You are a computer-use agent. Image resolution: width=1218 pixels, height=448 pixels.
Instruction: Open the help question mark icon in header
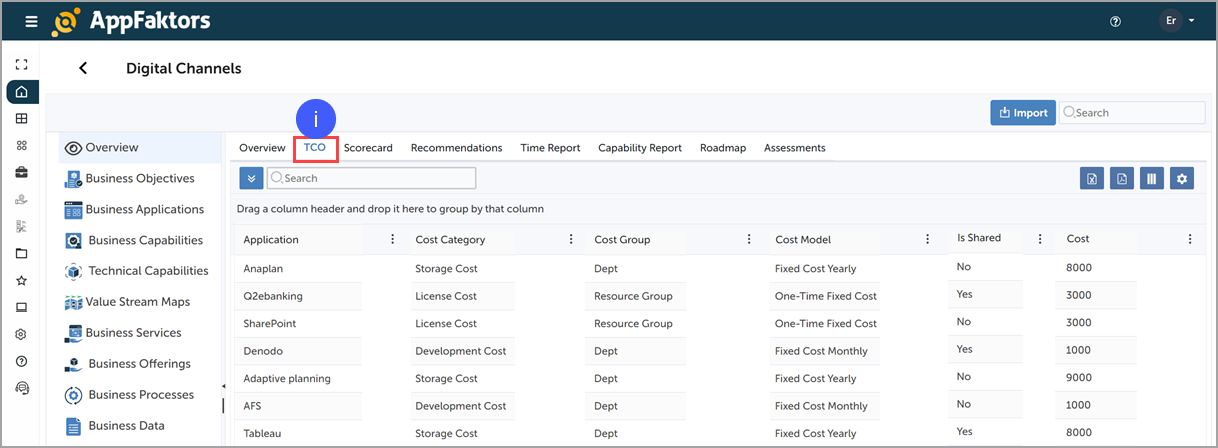tap(1116, 21)
